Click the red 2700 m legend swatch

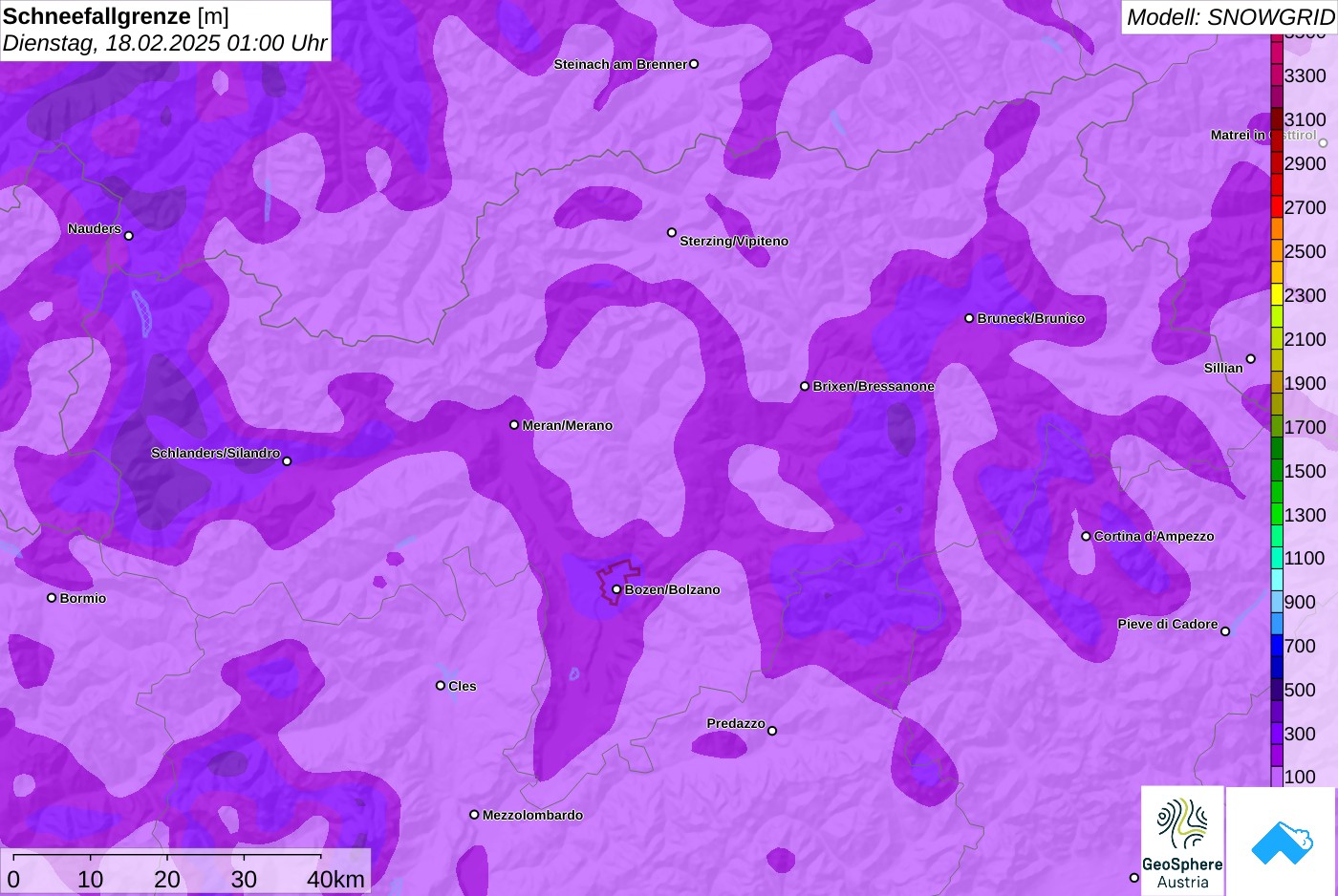[1277, 207]
